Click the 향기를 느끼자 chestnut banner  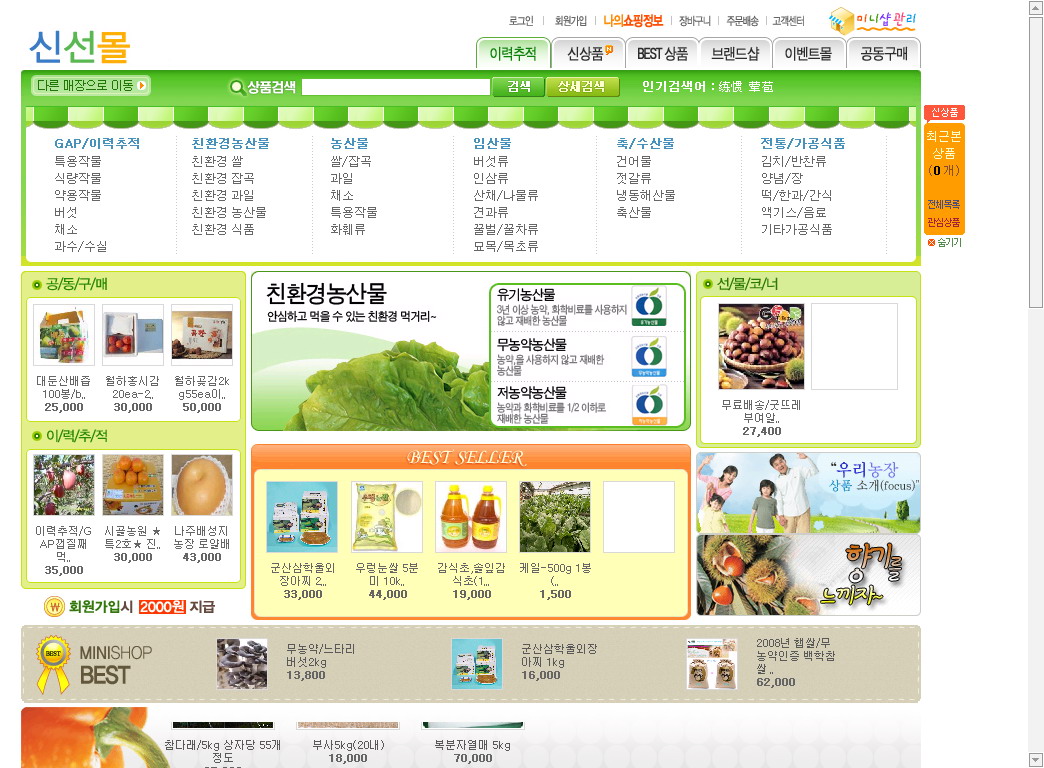point(808,575)
